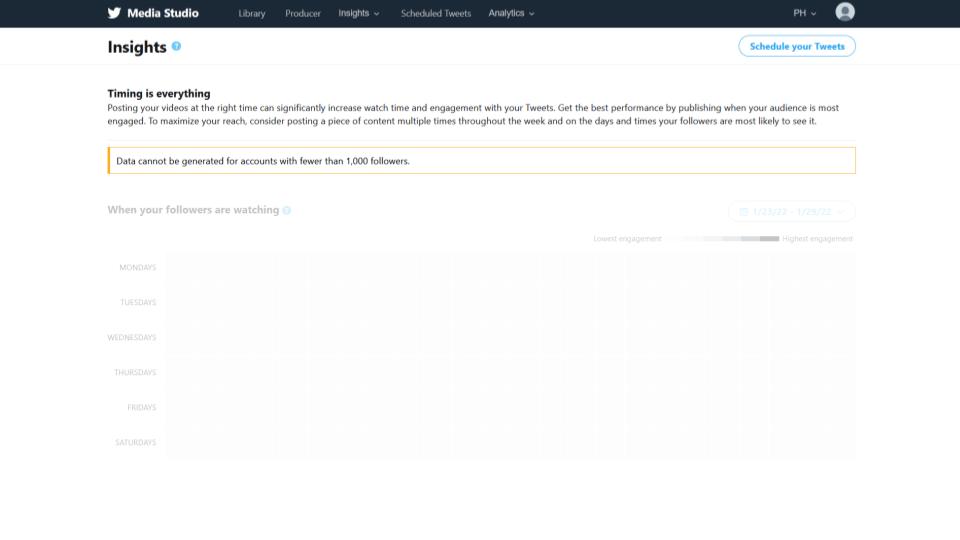Open the PH account switcher dropdown
The width and height of the screenshot is (960, 540).
click(x=804, y=13)
